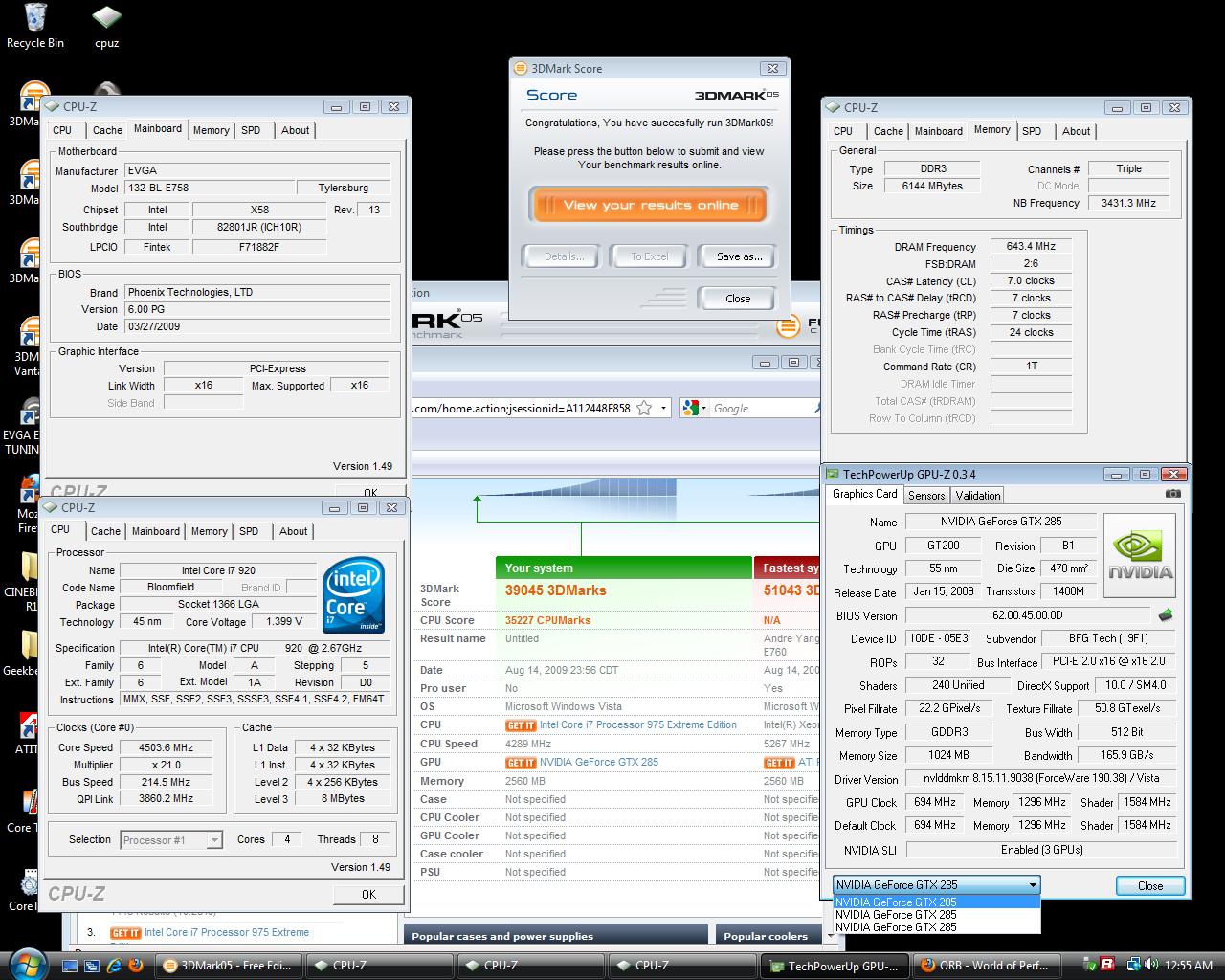Click GET IT badge next to Core i7 975
1225x980 pixels.
pos(521,725)
